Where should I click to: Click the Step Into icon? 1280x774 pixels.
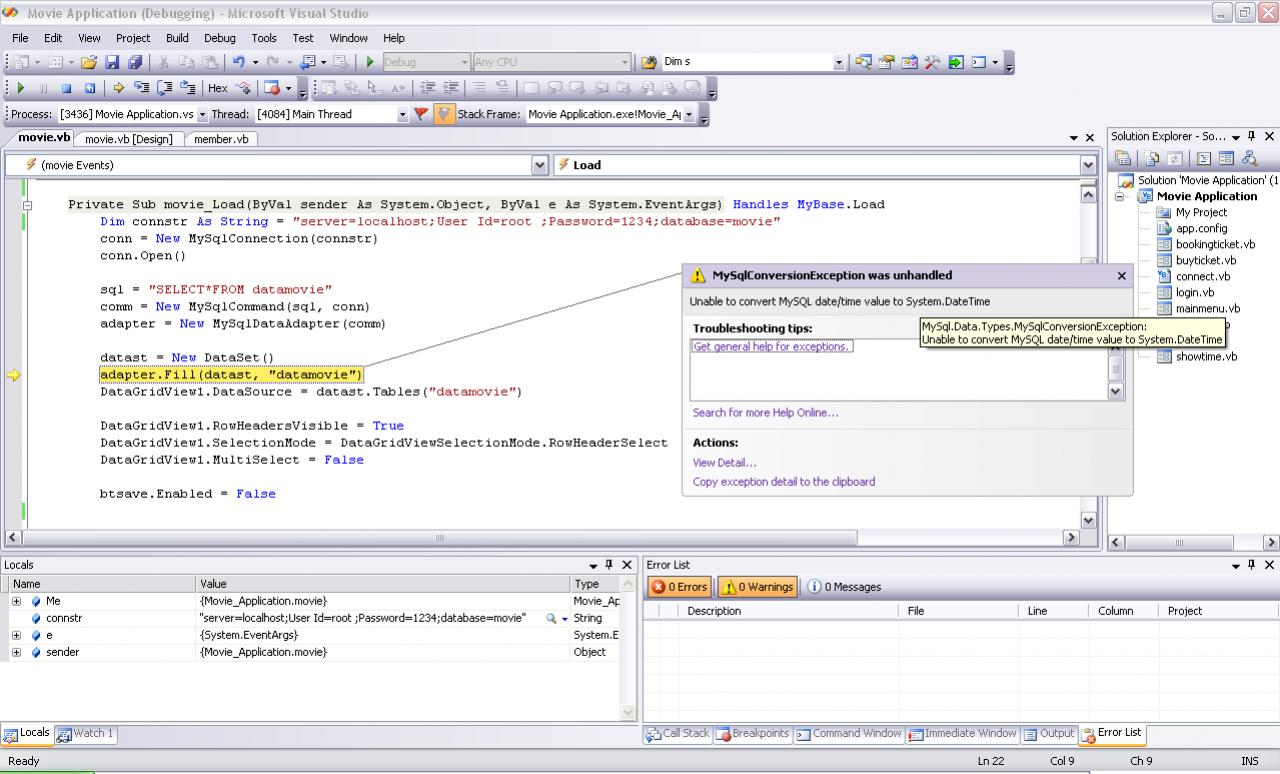[x=142, y=88]
